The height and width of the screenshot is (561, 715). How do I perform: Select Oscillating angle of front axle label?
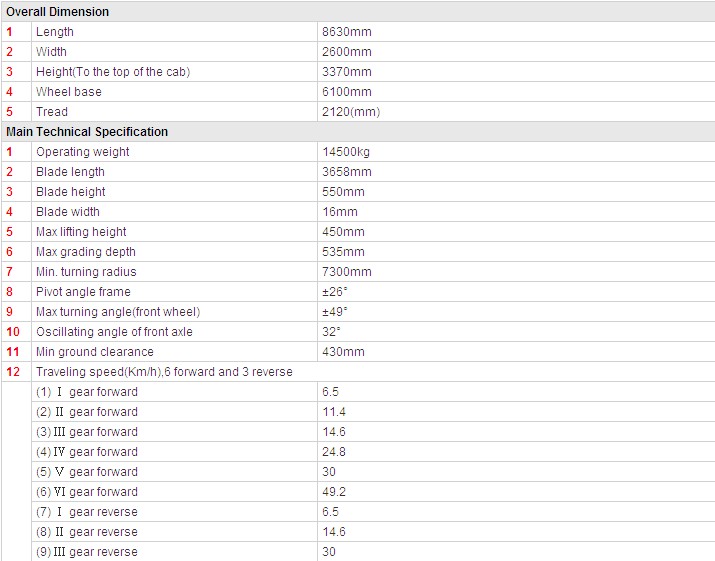click(114, 332)
